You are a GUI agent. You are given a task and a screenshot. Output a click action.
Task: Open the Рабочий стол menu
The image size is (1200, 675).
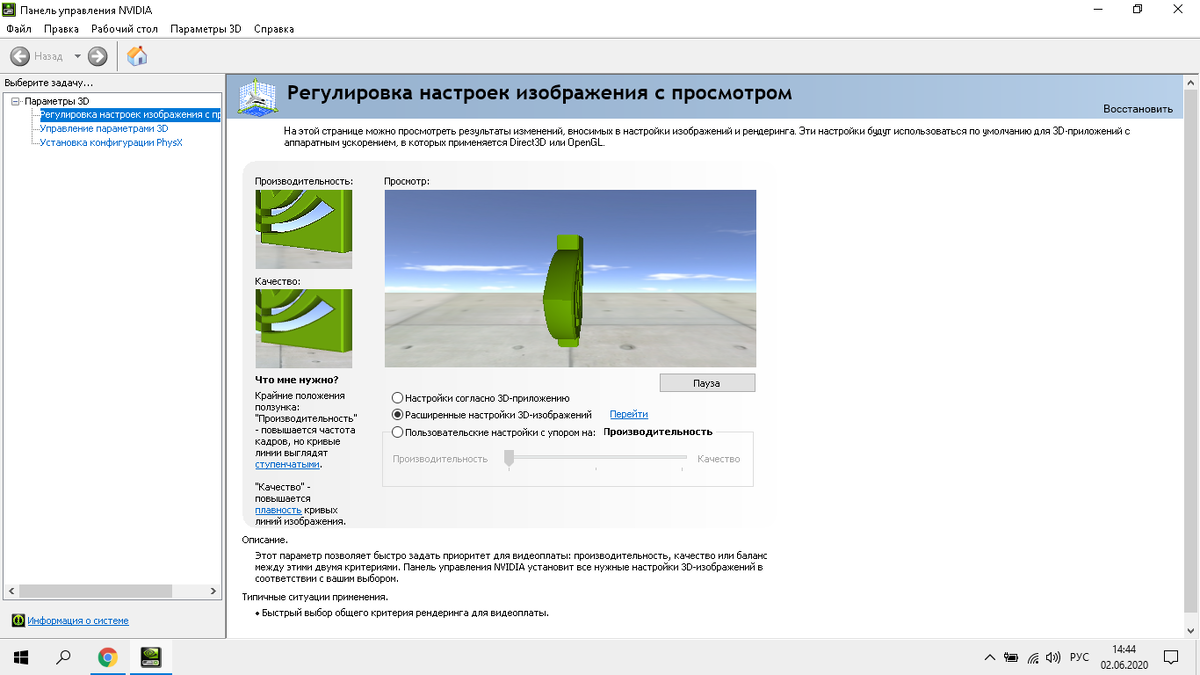point(125,29)
